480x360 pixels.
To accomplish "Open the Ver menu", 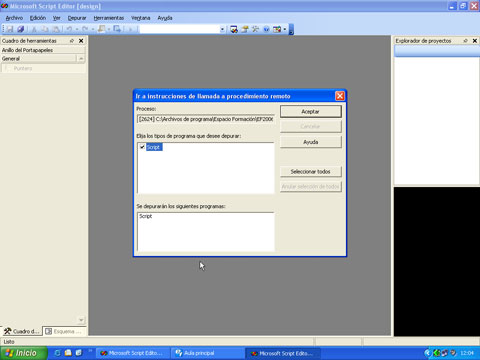I will 57,18.
